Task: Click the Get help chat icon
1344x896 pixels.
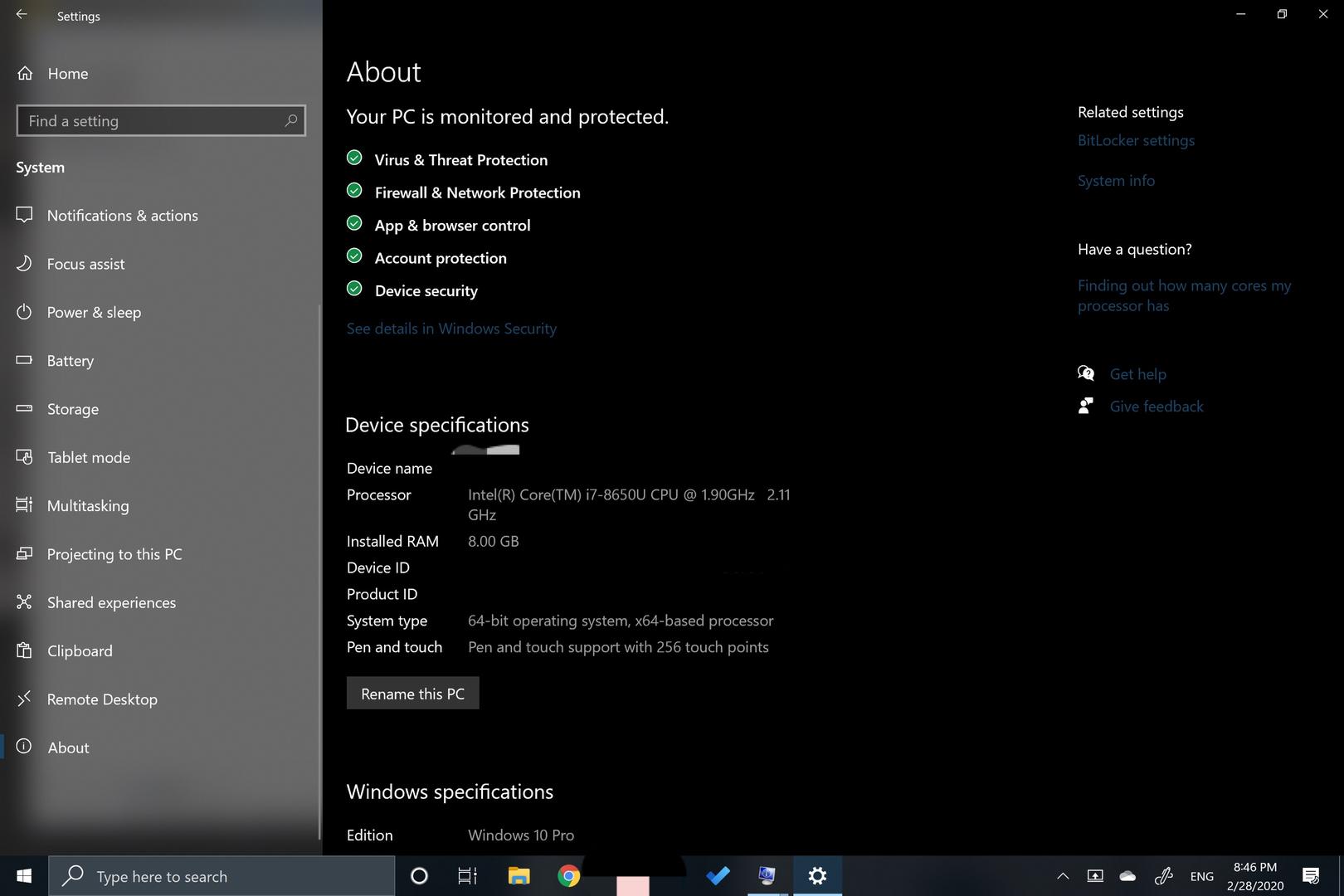Action: click(x=1086, y=373)
